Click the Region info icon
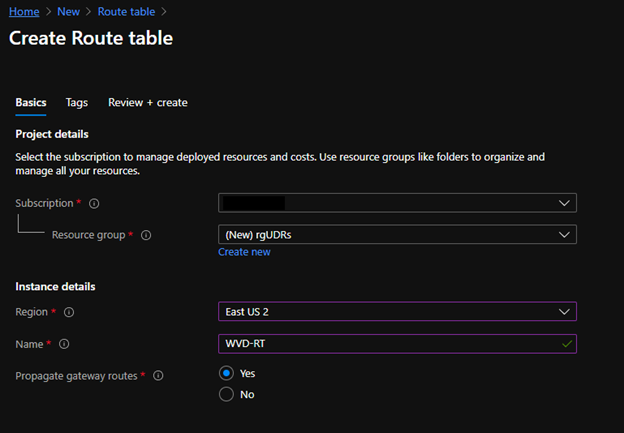The height and width of the screenshot is (433, 624). [69, 312]
